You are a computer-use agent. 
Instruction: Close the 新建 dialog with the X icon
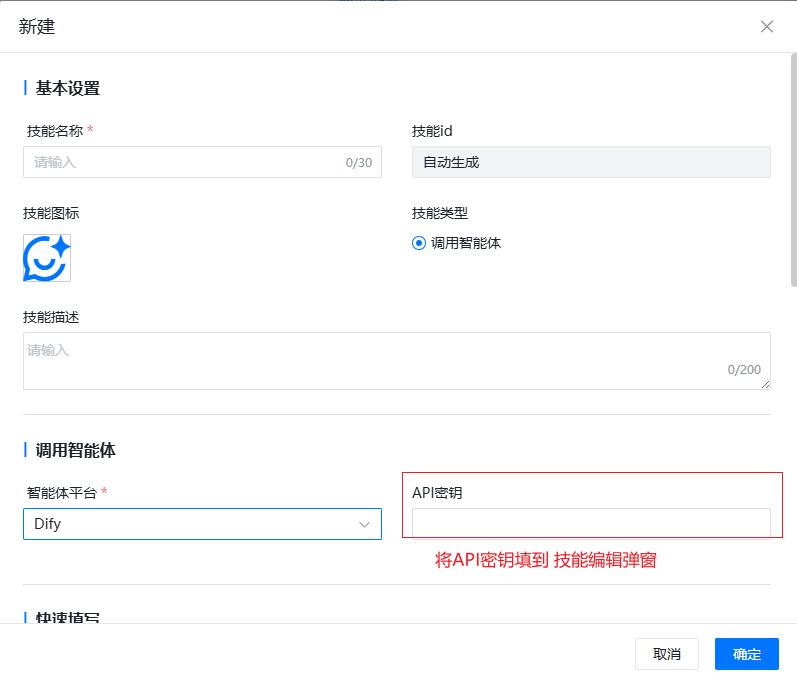(x=767, y=27)
